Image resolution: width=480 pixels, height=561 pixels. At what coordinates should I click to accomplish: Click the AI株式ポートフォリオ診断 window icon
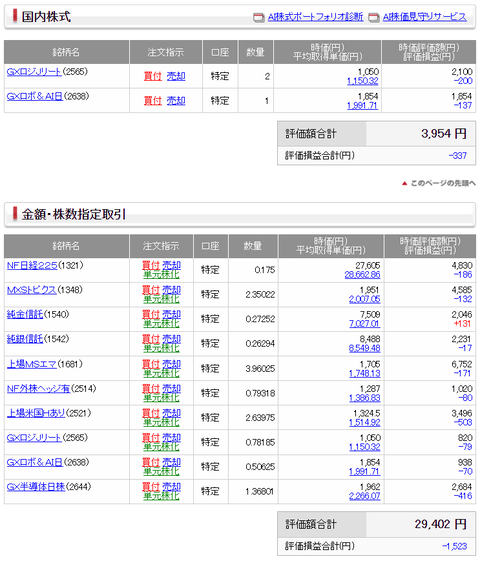click(x=259, y=17)
